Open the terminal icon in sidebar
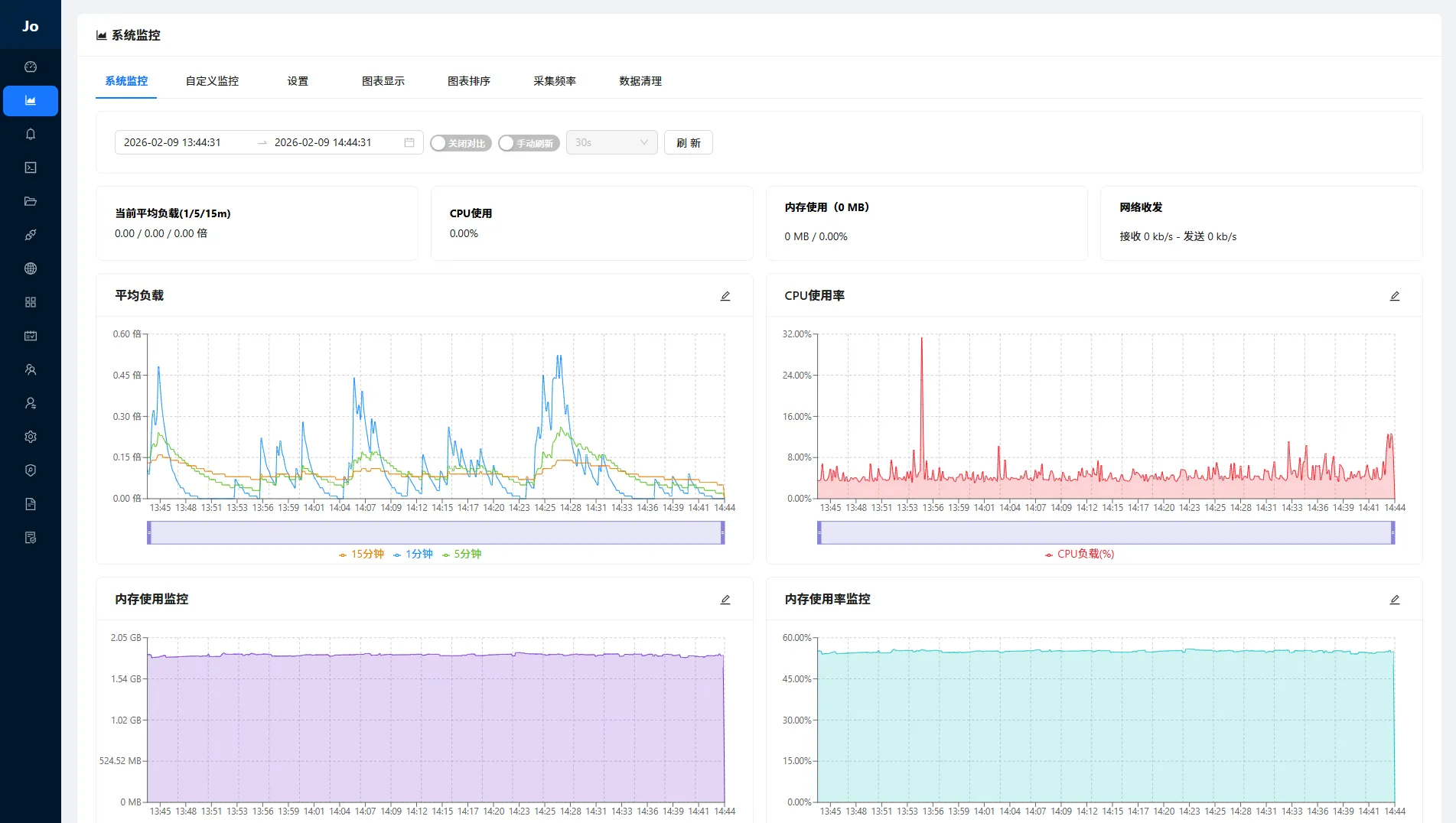1456x823 pixels. click(x=31, y=168)
